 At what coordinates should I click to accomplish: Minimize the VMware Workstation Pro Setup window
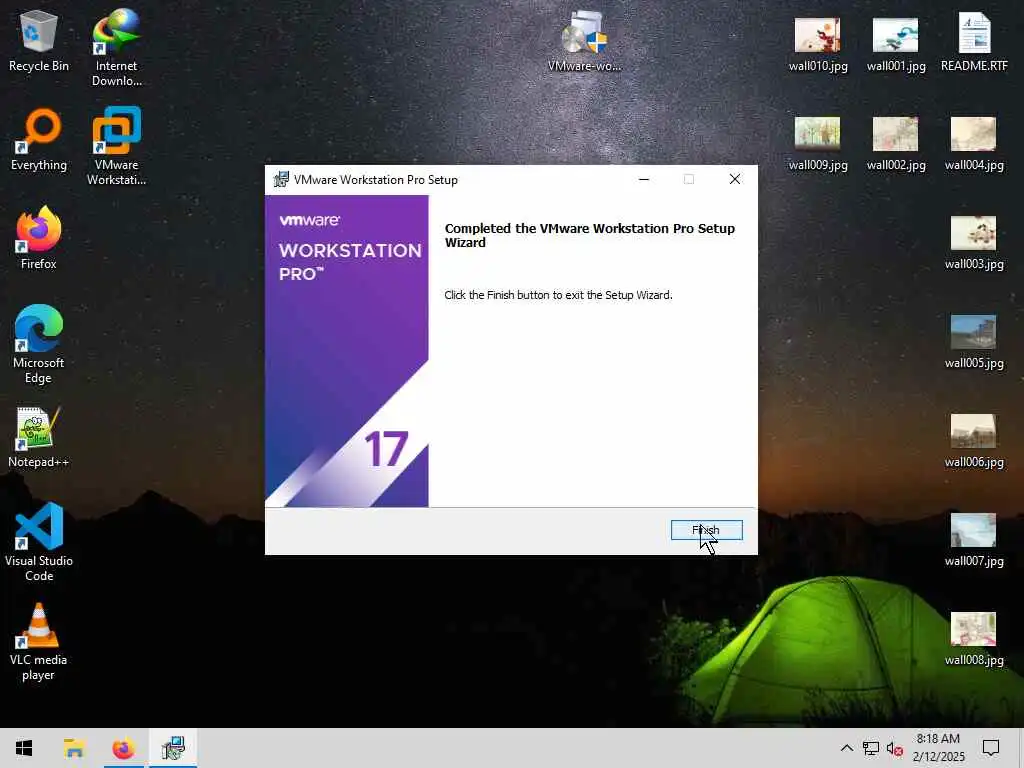click(x=643, y=179)
